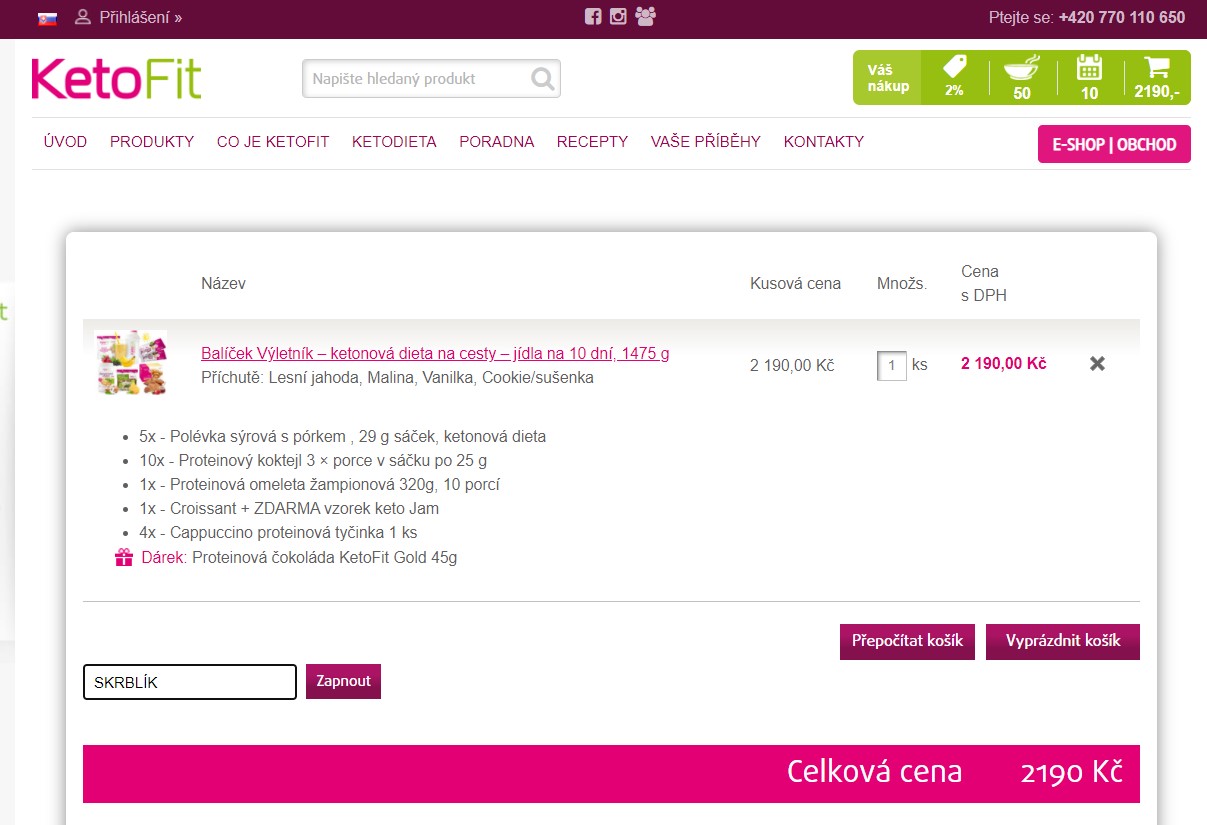Click the calendar icon showing 10
Screen dimensions: 1207x825
pos(1089,78)
